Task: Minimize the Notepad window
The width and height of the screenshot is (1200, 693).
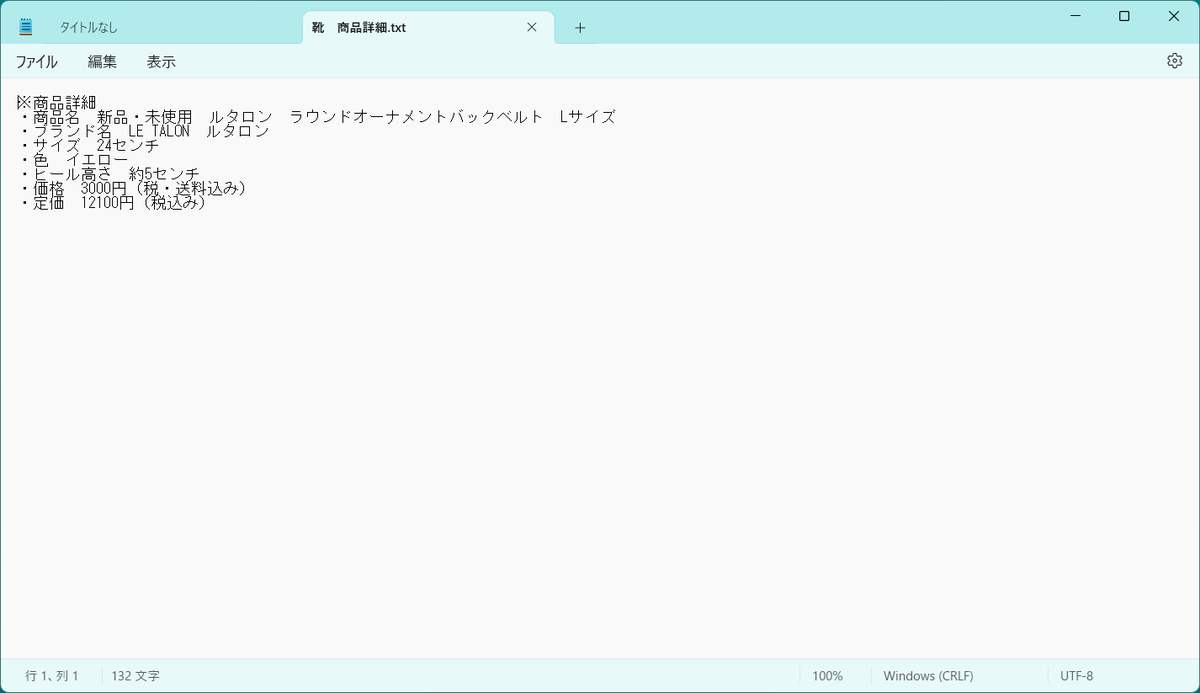Action: tap(1074, 16)
